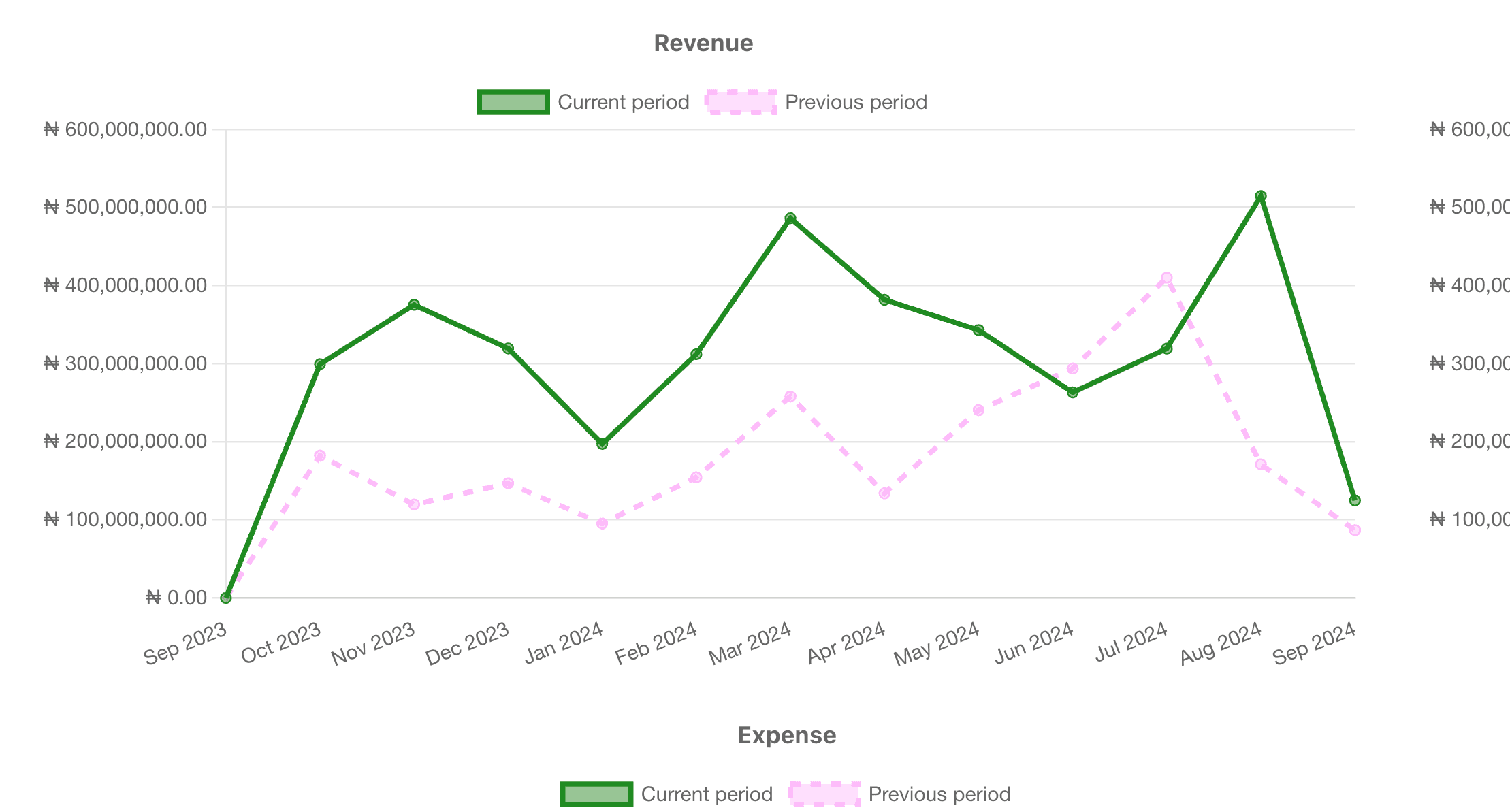Select Current period data point for Jul 2024

coord(1167,348)
